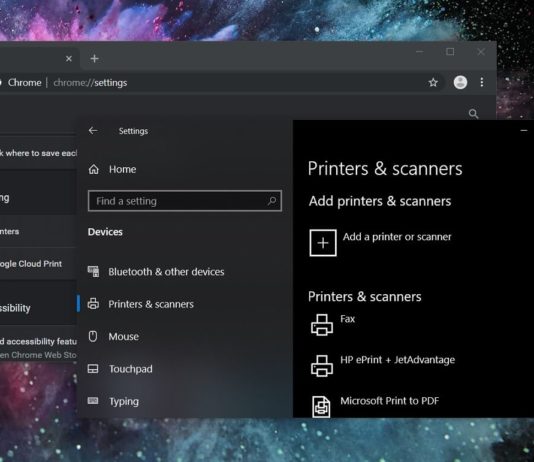Focus the Find a setting box

point(185,201)
